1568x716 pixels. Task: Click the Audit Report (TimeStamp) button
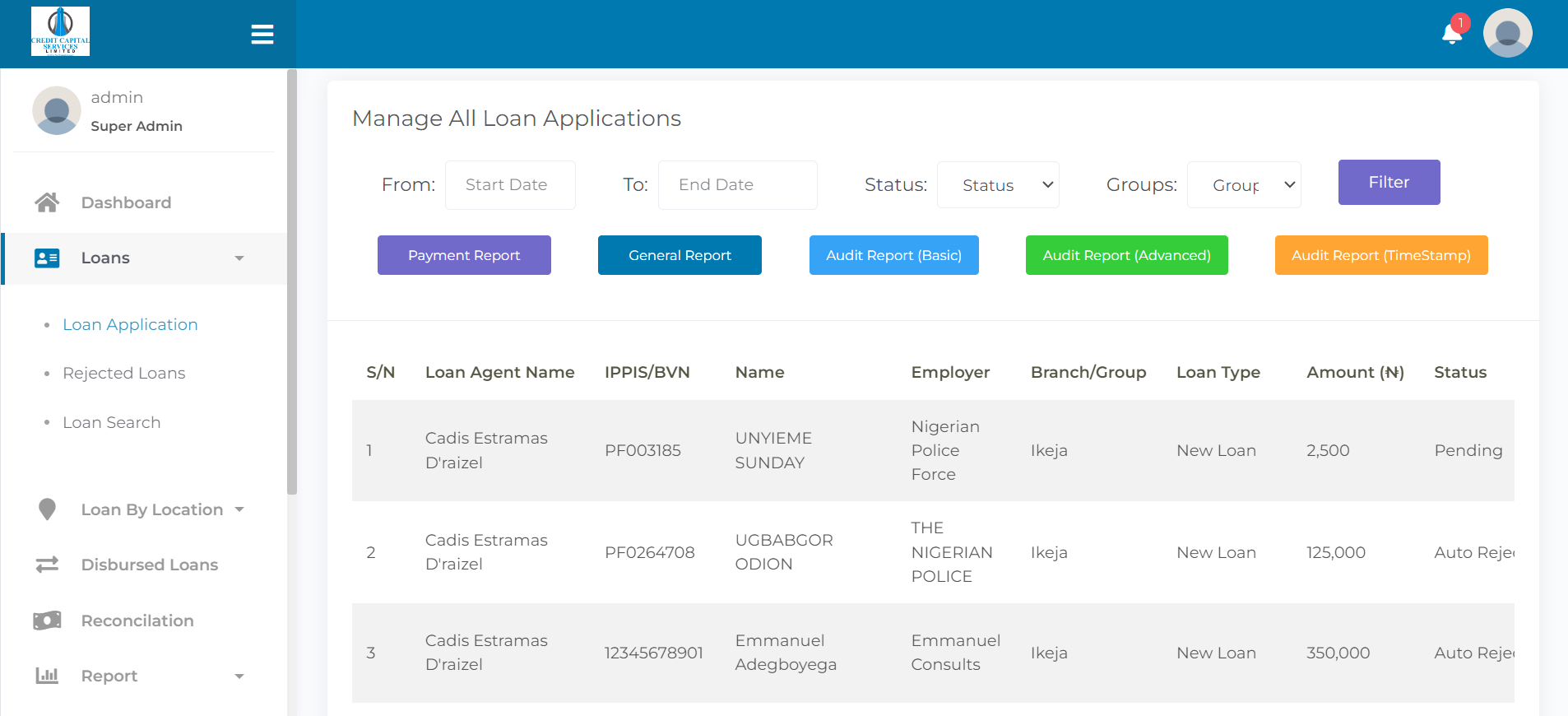(1380, 255)
